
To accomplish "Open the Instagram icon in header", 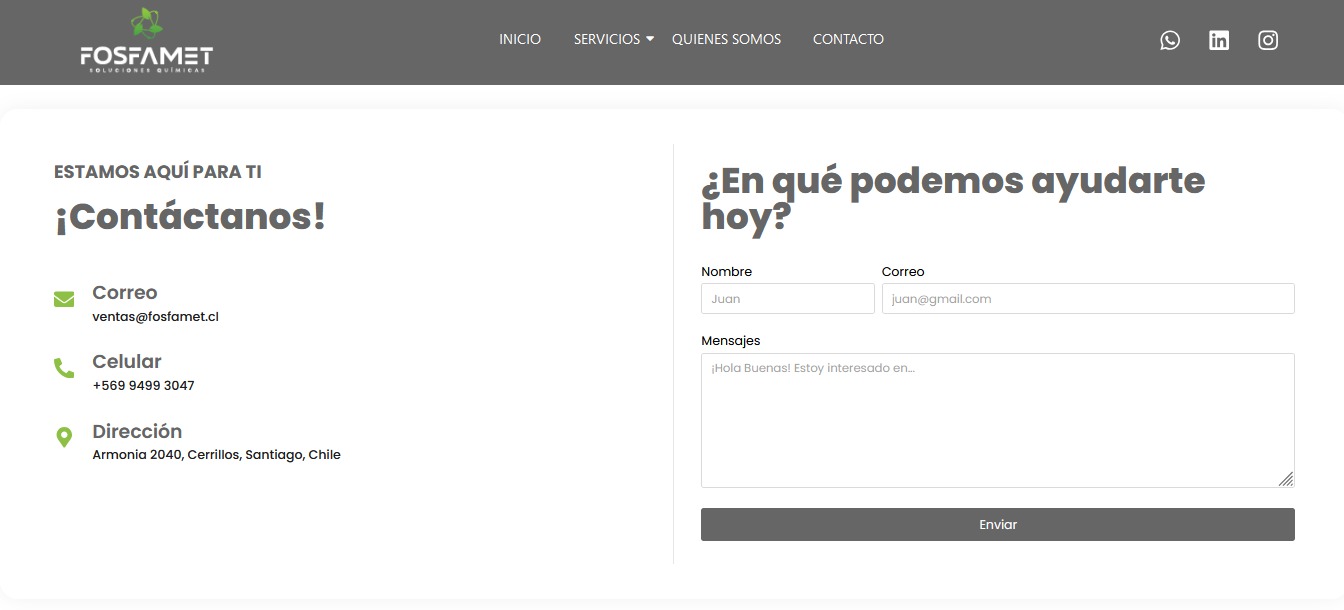I will click(1268, 40).
